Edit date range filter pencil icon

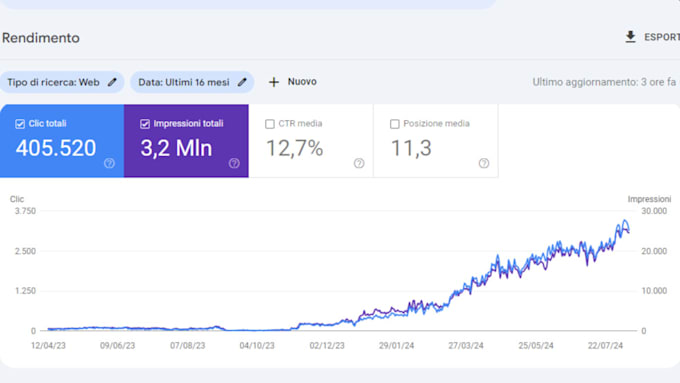point(242,82)
